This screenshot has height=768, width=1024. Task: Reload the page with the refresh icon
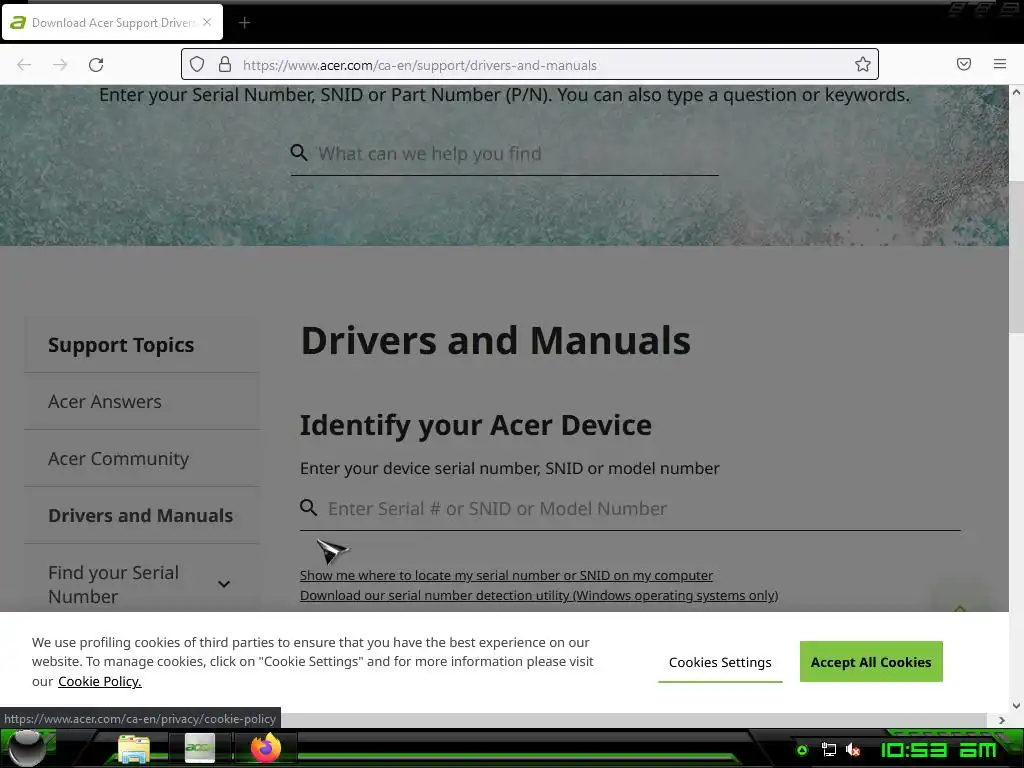point(96,65)
